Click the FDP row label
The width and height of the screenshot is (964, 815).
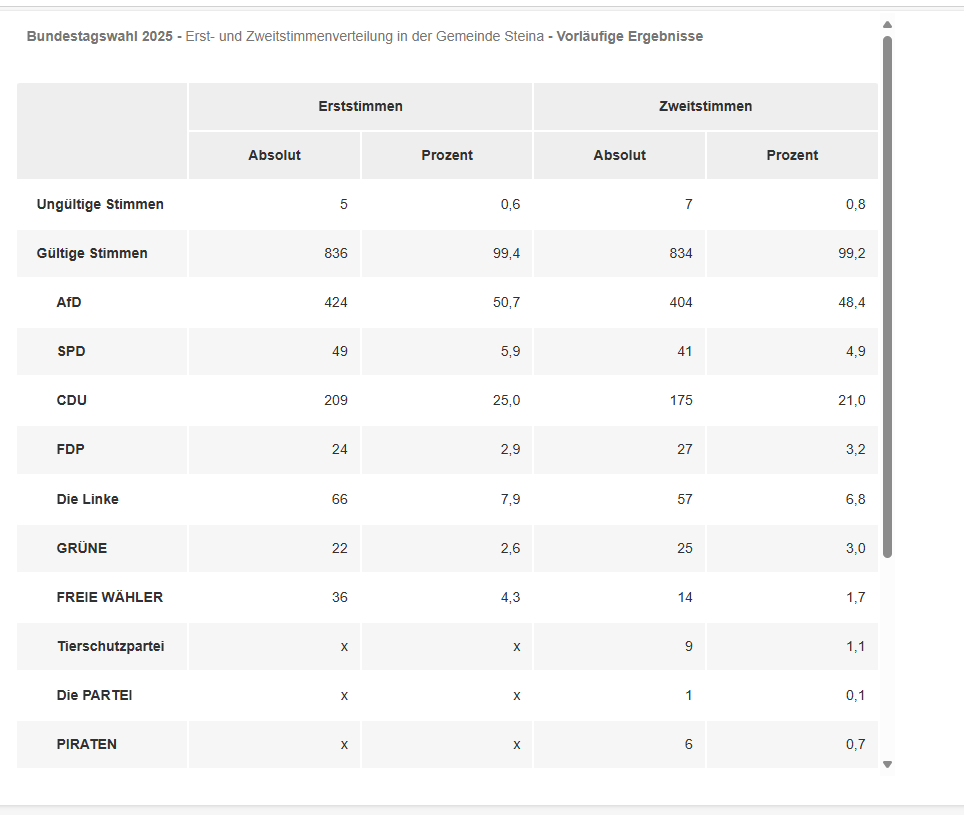tap(71, 449)
